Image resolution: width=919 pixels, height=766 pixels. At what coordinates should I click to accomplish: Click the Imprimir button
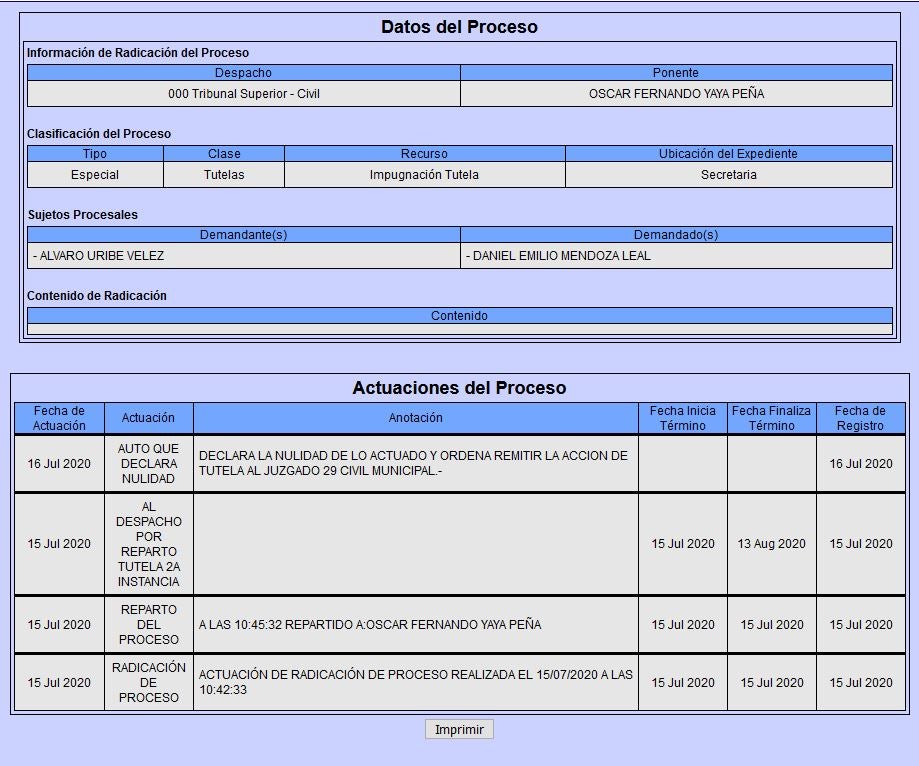coord(459,729)
